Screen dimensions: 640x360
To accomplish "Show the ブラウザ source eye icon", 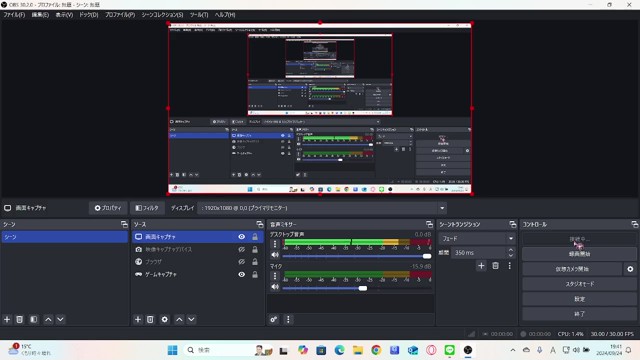I will coord(242,262).
